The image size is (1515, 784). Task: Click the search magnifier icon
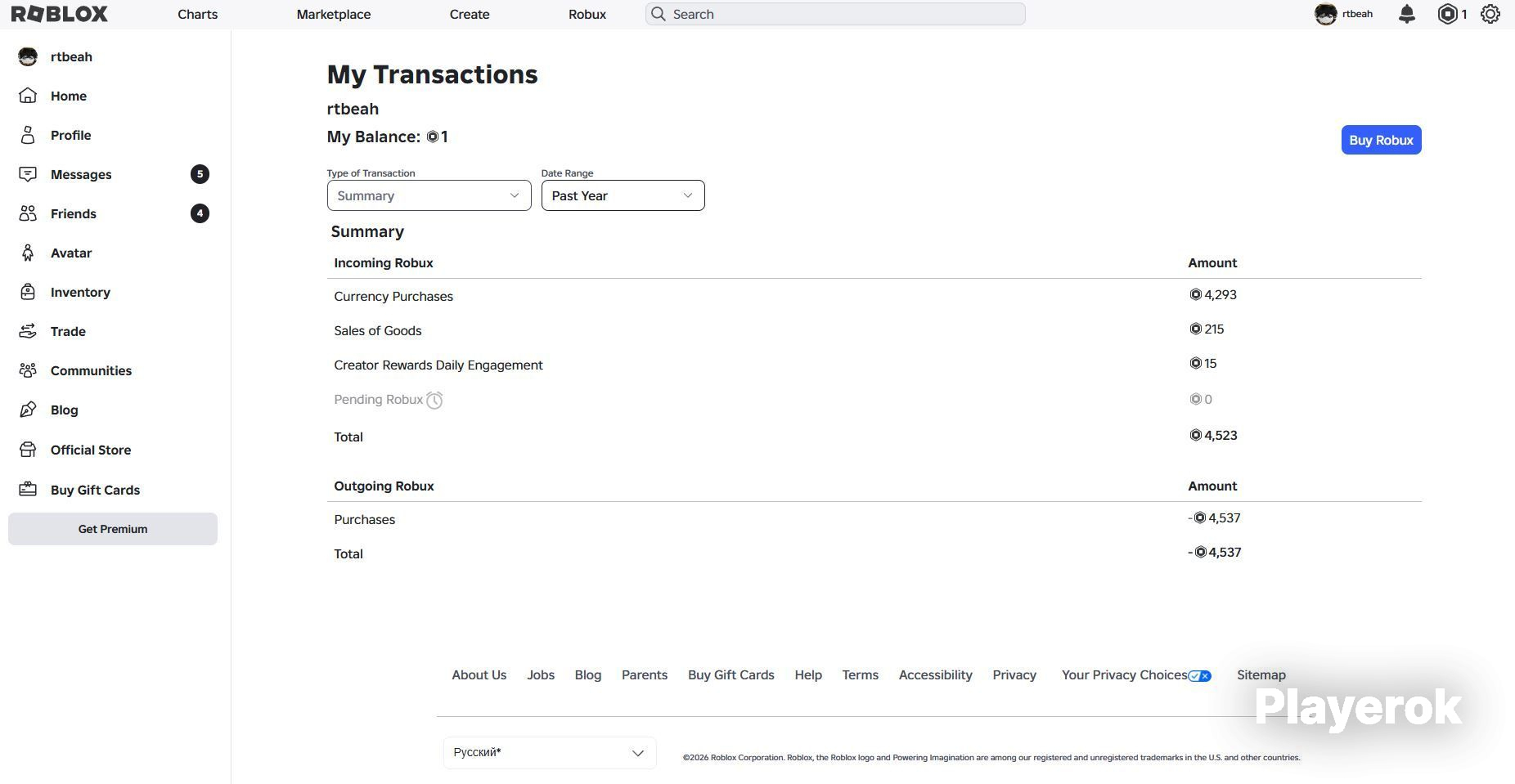click(x=659, y=14)
